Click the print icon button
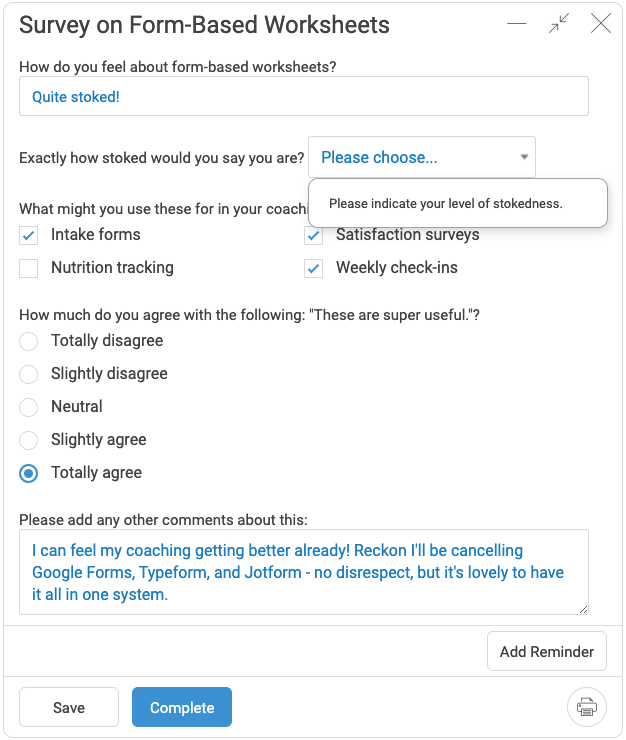Screen dimensions: 626x740 pyautogui.click(x=586, y=707)
